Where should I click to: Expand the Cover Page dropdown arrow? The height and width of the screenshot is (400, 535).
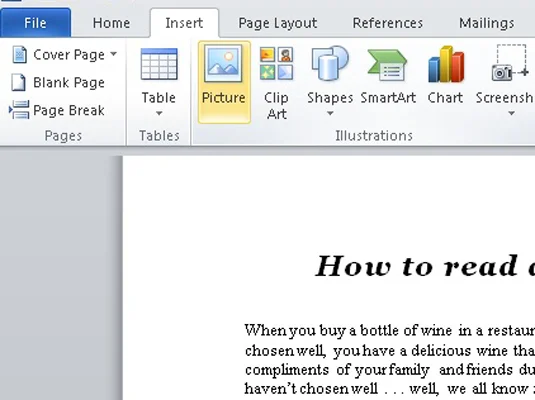pyautogui.click(x=114, y=54)
